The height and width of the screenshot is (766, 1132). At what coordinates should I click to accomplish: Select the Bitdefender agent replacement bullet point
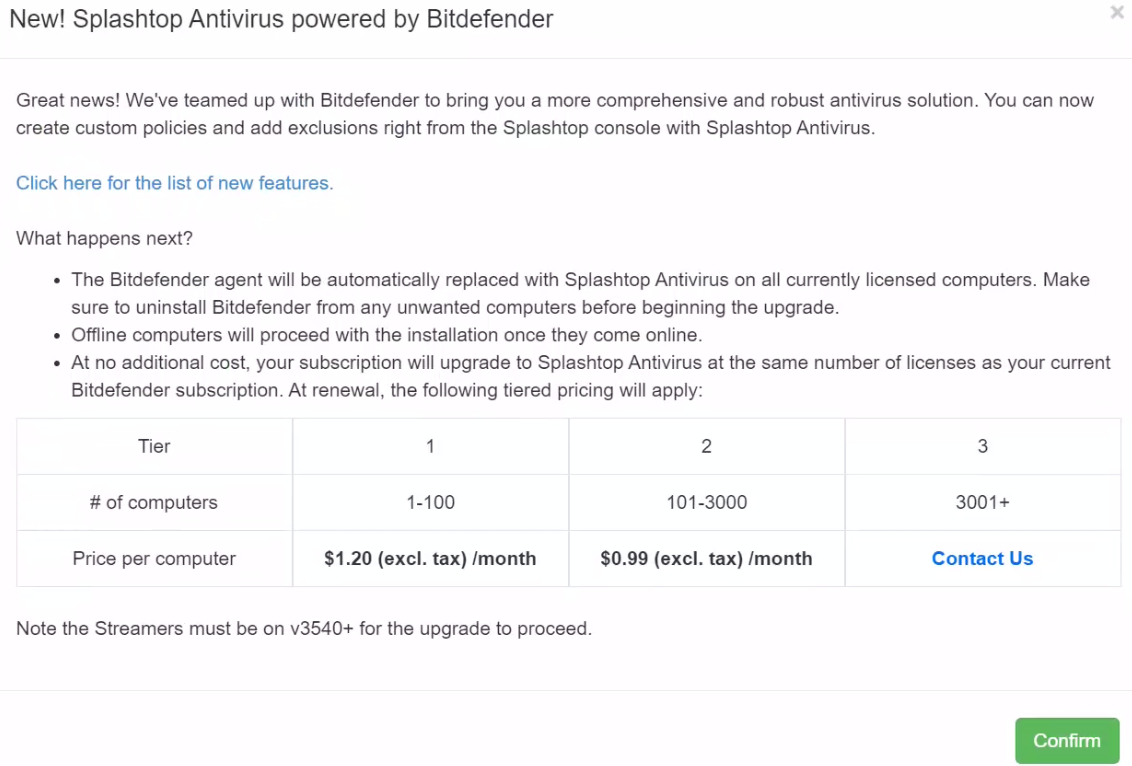577,293
